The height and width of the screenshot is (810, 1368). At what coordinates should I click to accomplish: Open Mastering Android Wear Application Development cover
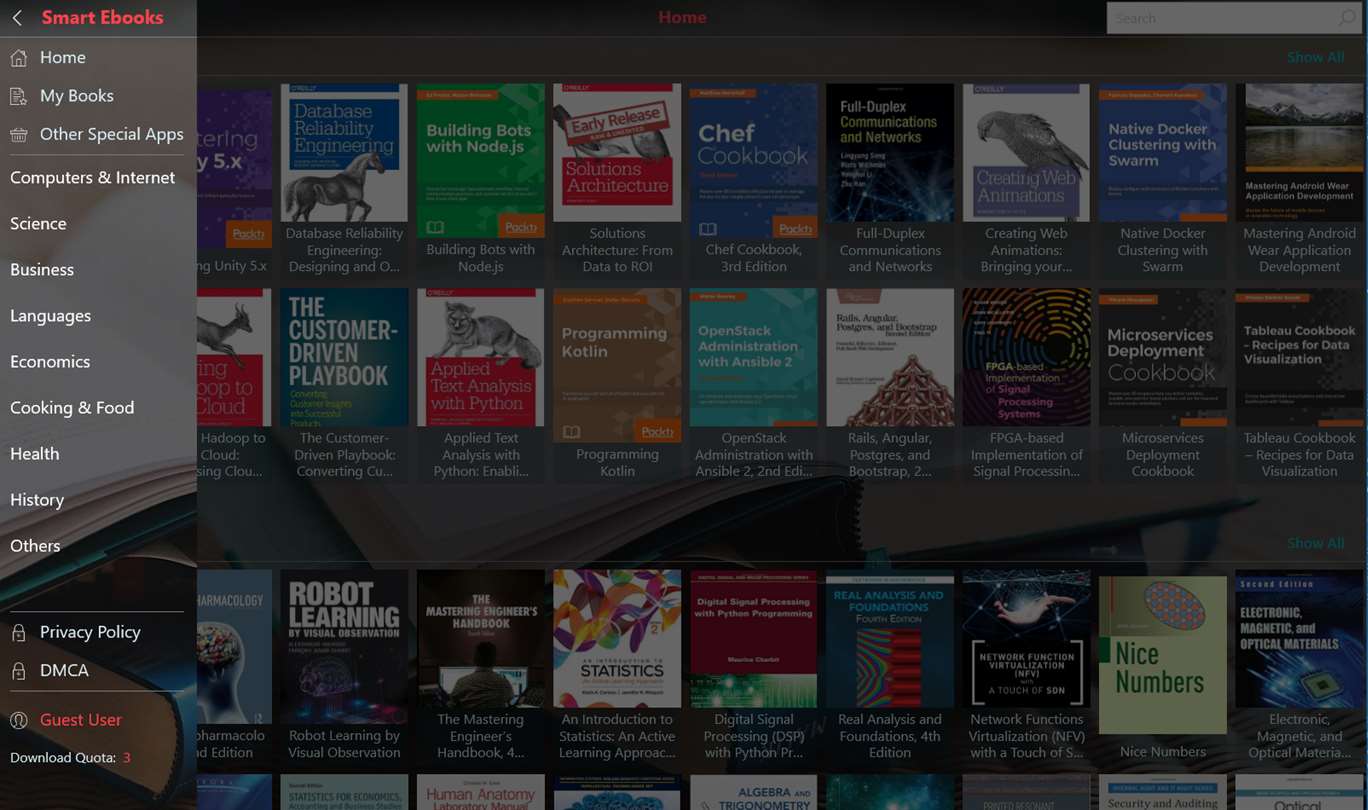[x=1299, y=153]
